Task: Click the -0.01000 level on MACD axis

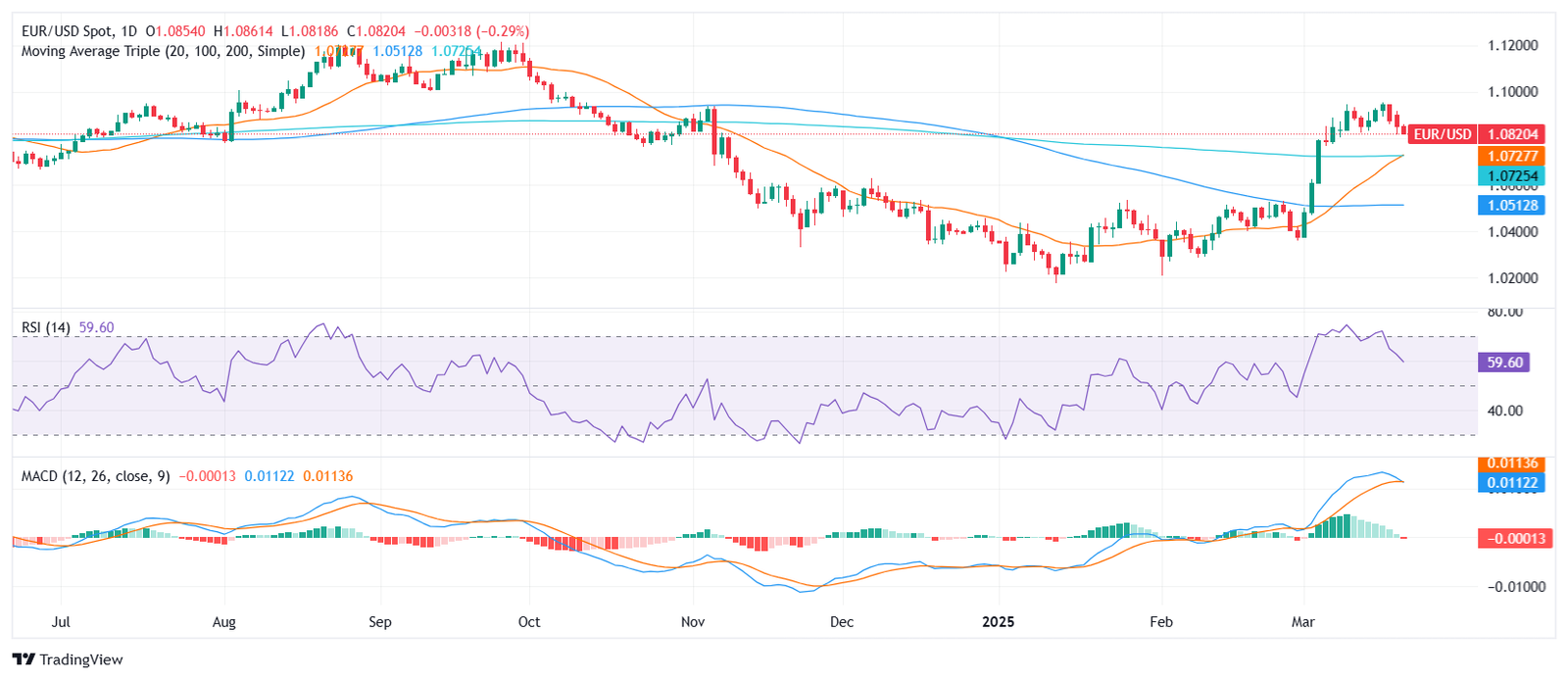Action: [1515, 587]
